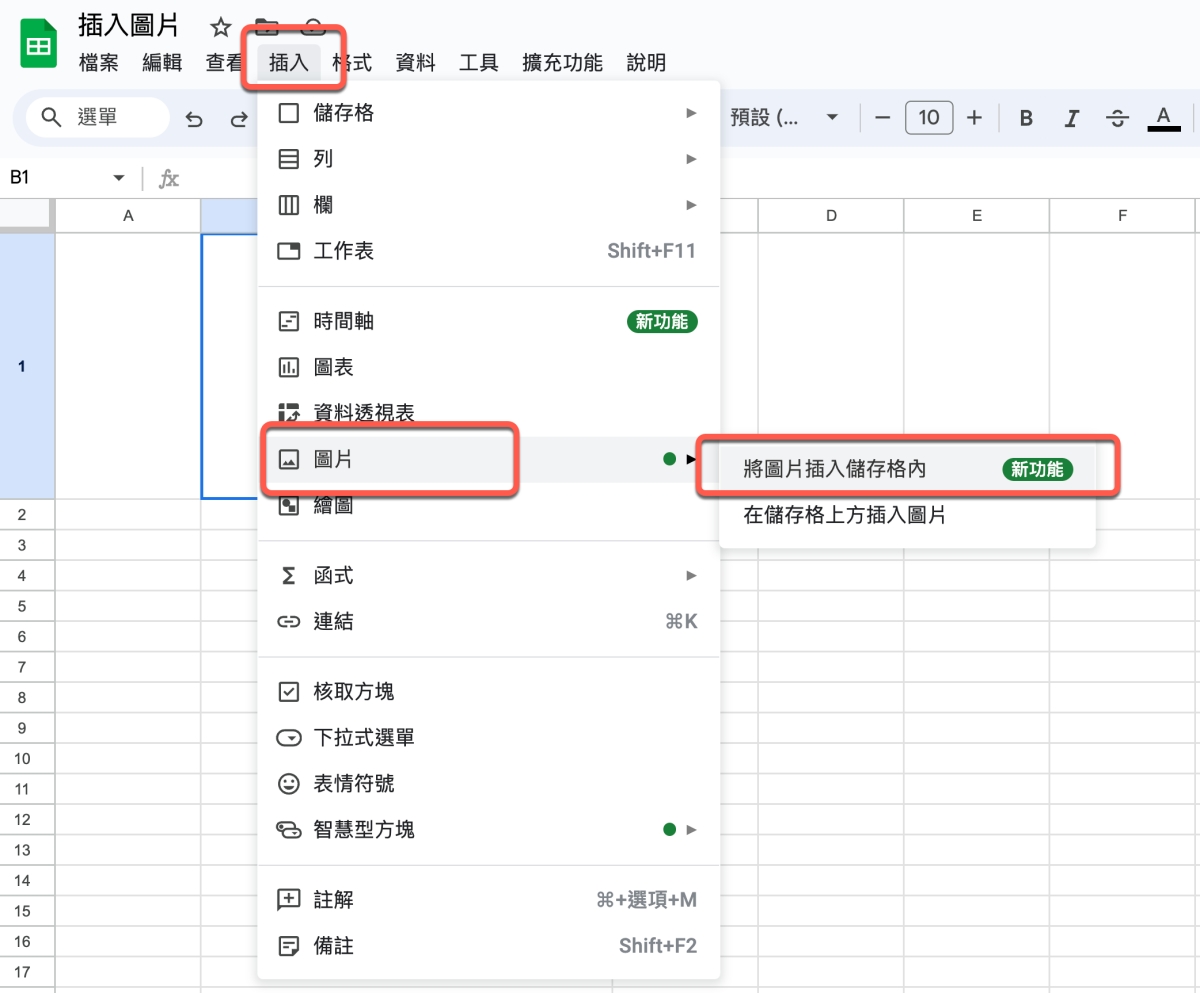This screenshot has height=993, width=1200.
Task: Insert a 核取方塊 checkbox
Action: tap(488, 691)
